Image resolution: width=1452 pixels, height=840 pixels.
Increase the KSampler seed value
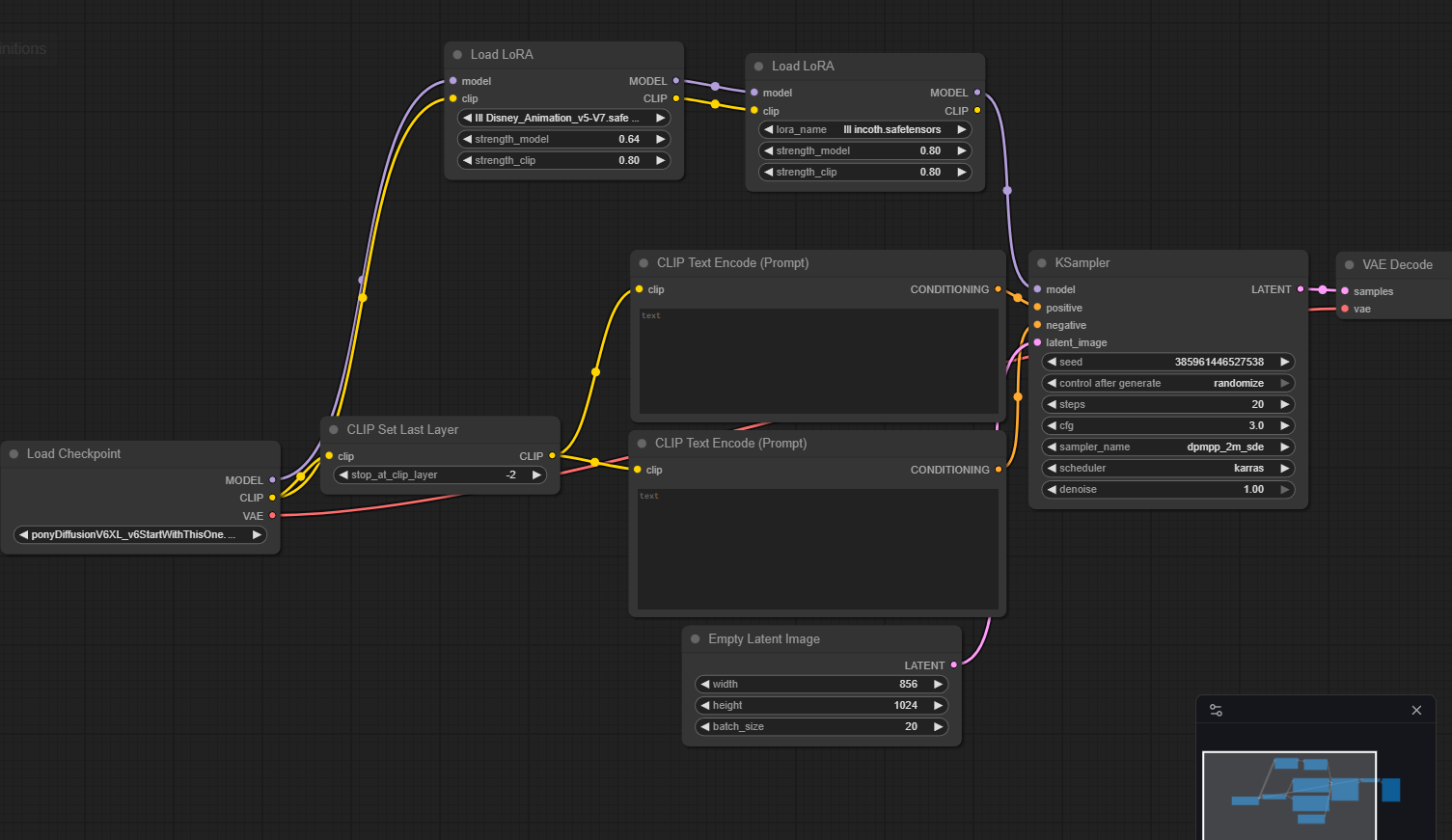click(1285, 362)
